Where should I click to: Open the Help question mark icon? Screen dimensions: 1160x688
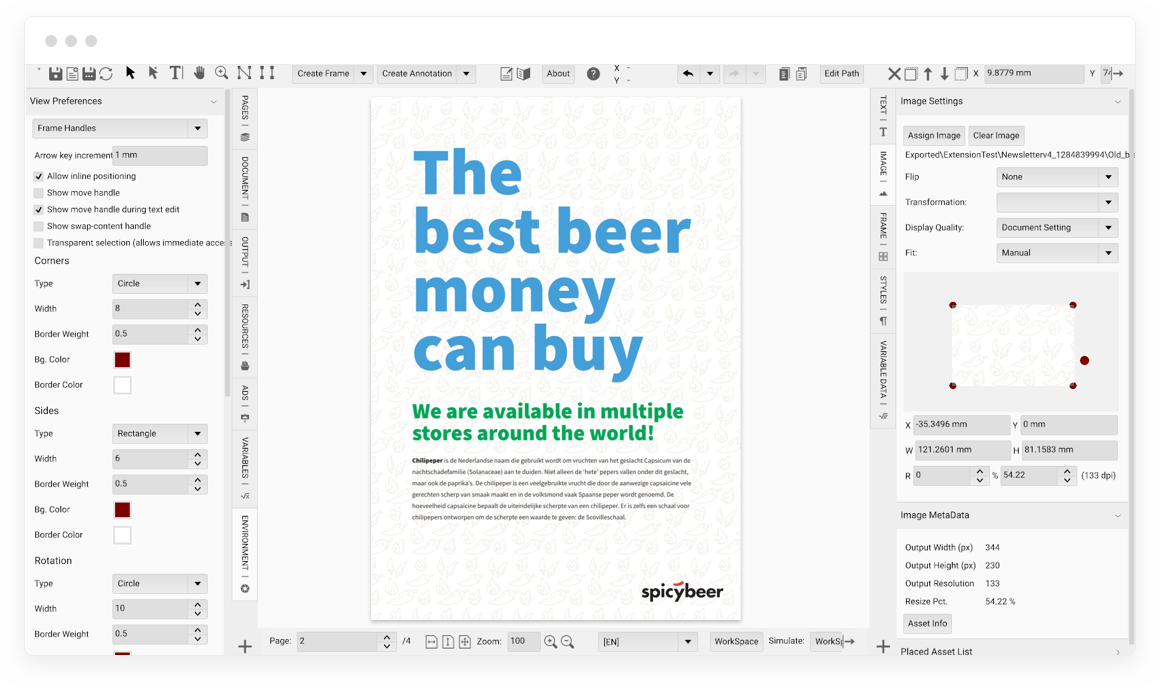click(593, 73)
